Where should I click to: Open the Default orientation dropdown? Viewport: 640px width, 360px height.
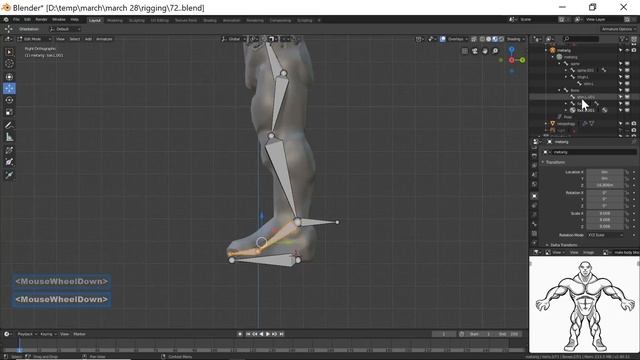(x=64, y=29)
